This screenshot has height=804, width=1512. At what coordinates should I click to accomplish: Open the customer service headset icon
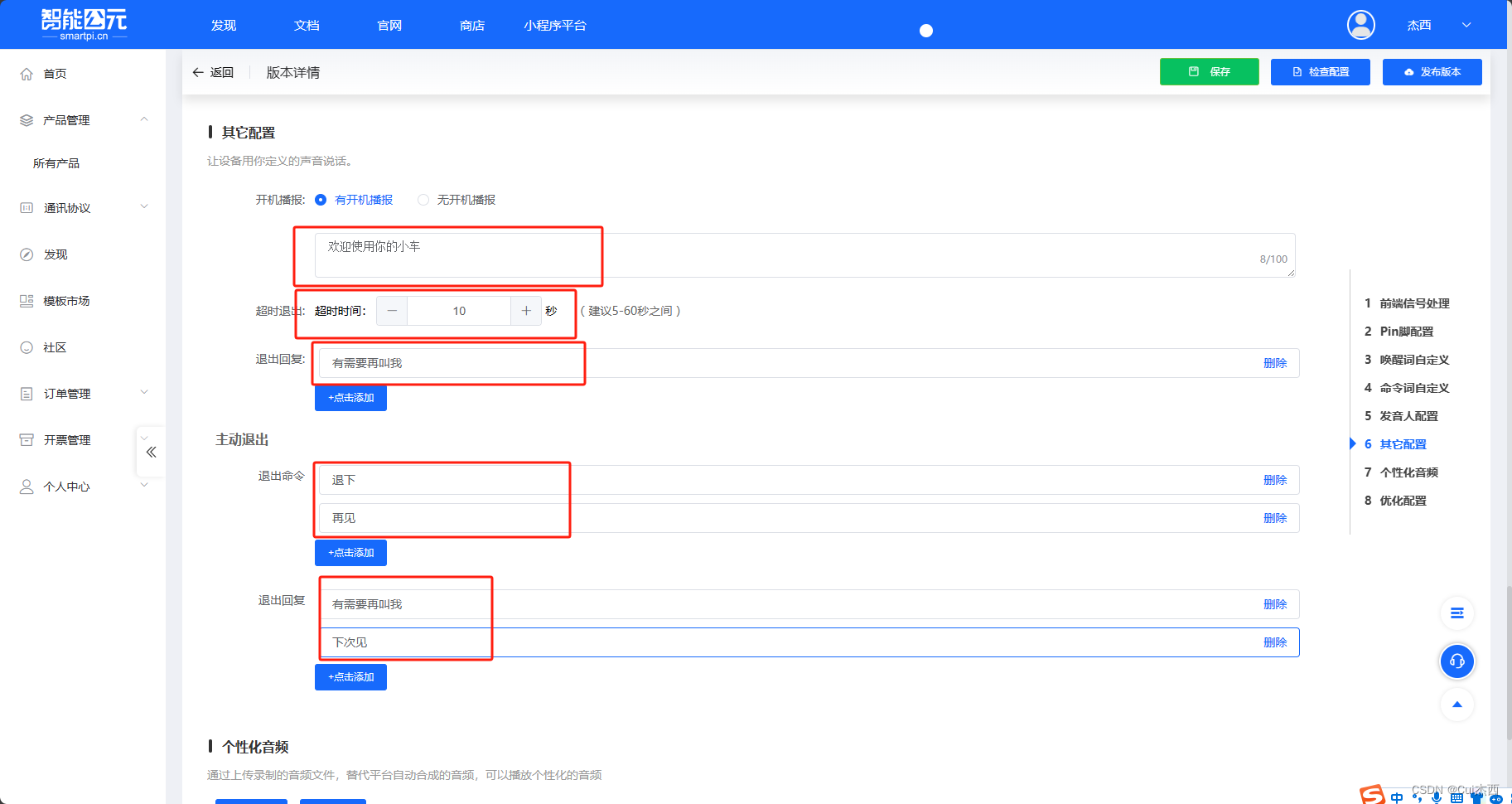click(1457, 661)
